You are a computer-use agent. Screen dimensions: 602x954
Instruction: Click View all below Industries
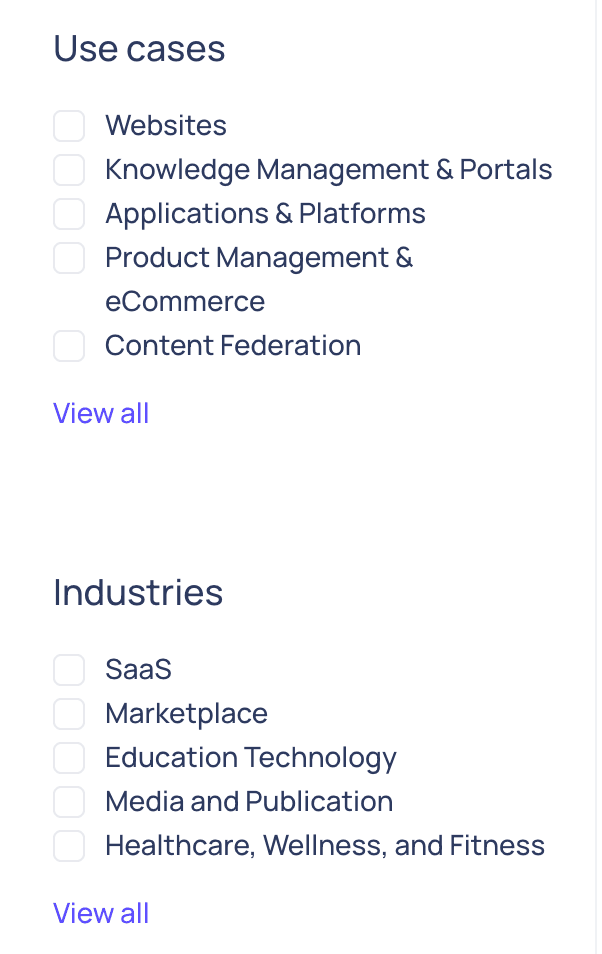pyautogui.click(x=101, y=913)
